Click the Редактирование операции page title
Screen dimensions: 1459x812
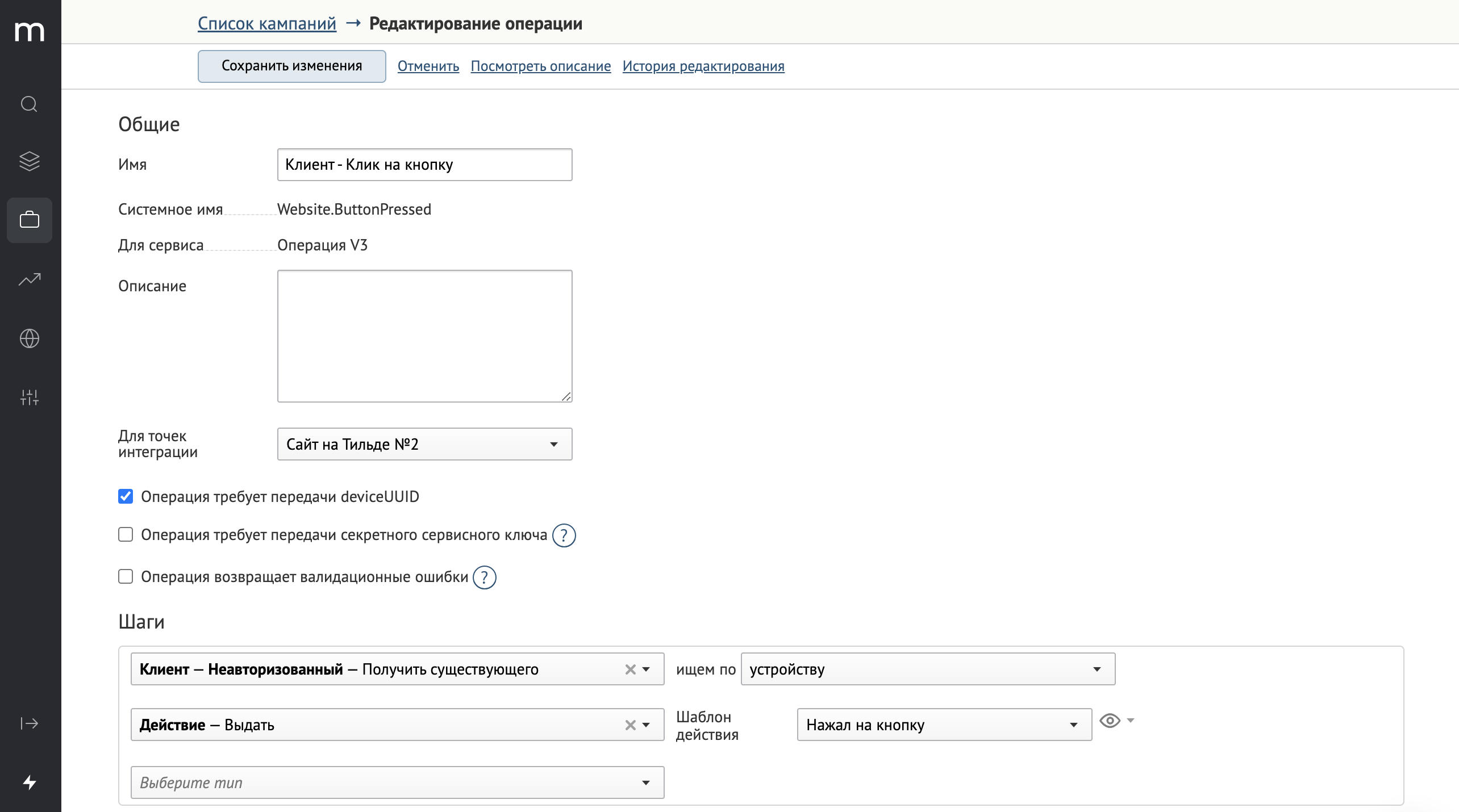pyautogui.click(x=476, y=23)
